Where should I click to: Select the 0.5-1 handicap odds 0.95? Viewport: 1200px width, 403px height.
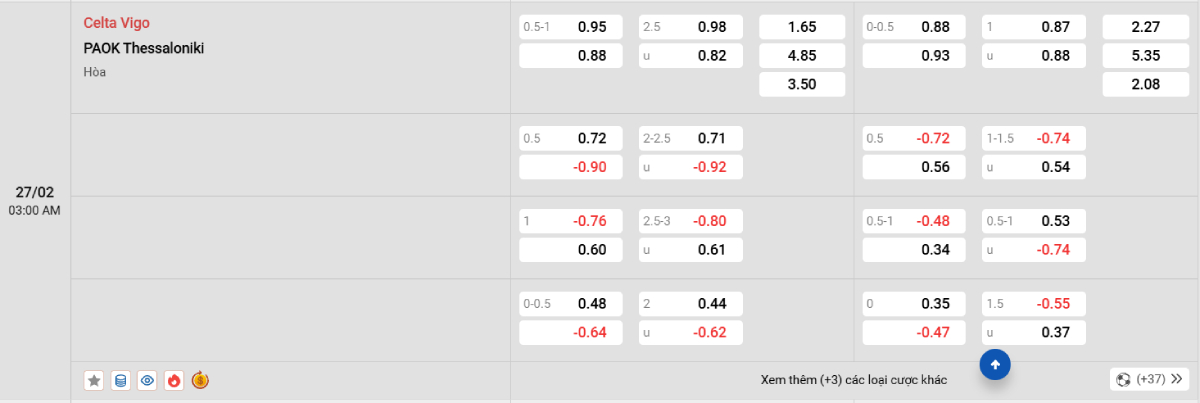click(x=571, y=27)
